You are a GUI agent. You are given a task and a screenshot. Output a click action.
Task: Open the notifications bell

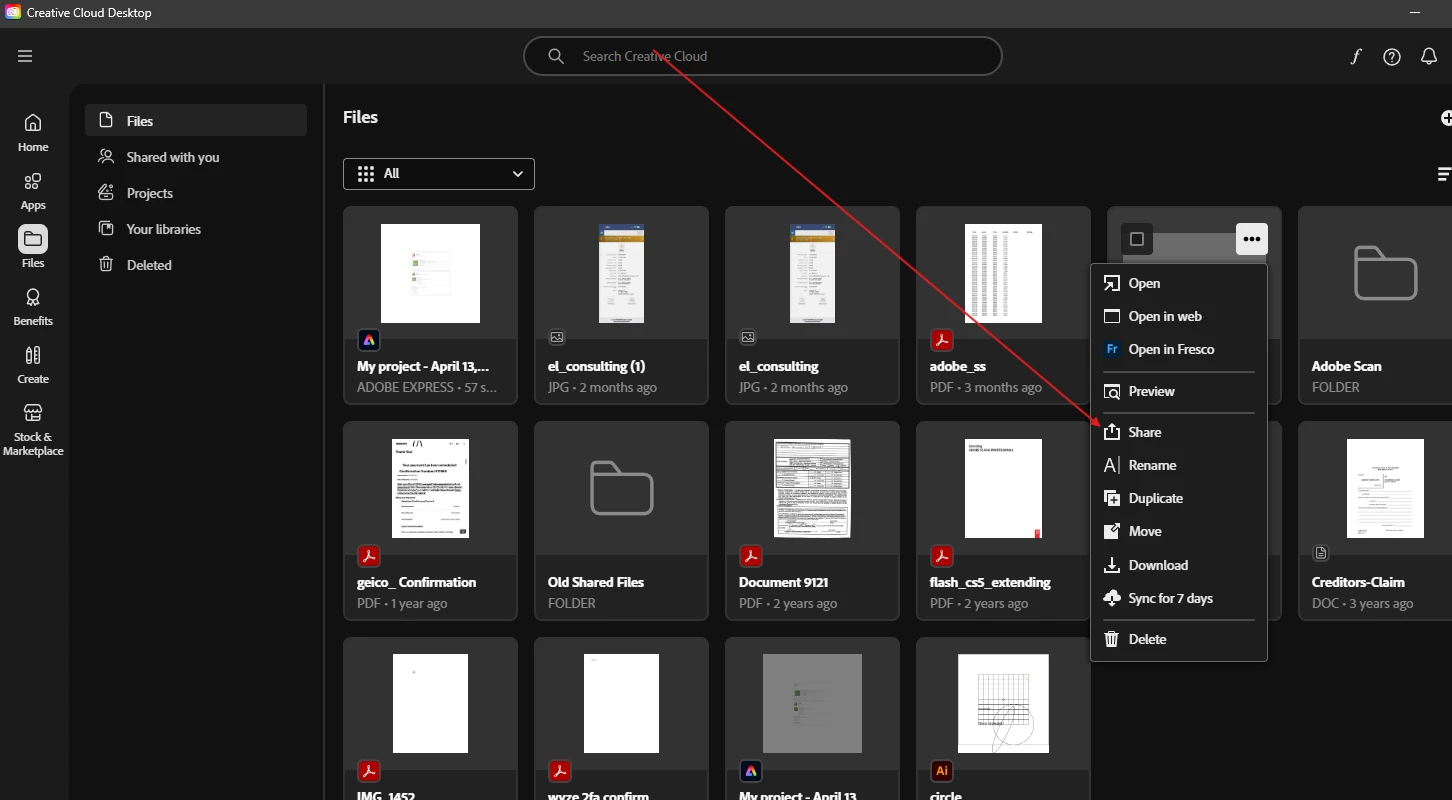click(x=1429, y=56)
